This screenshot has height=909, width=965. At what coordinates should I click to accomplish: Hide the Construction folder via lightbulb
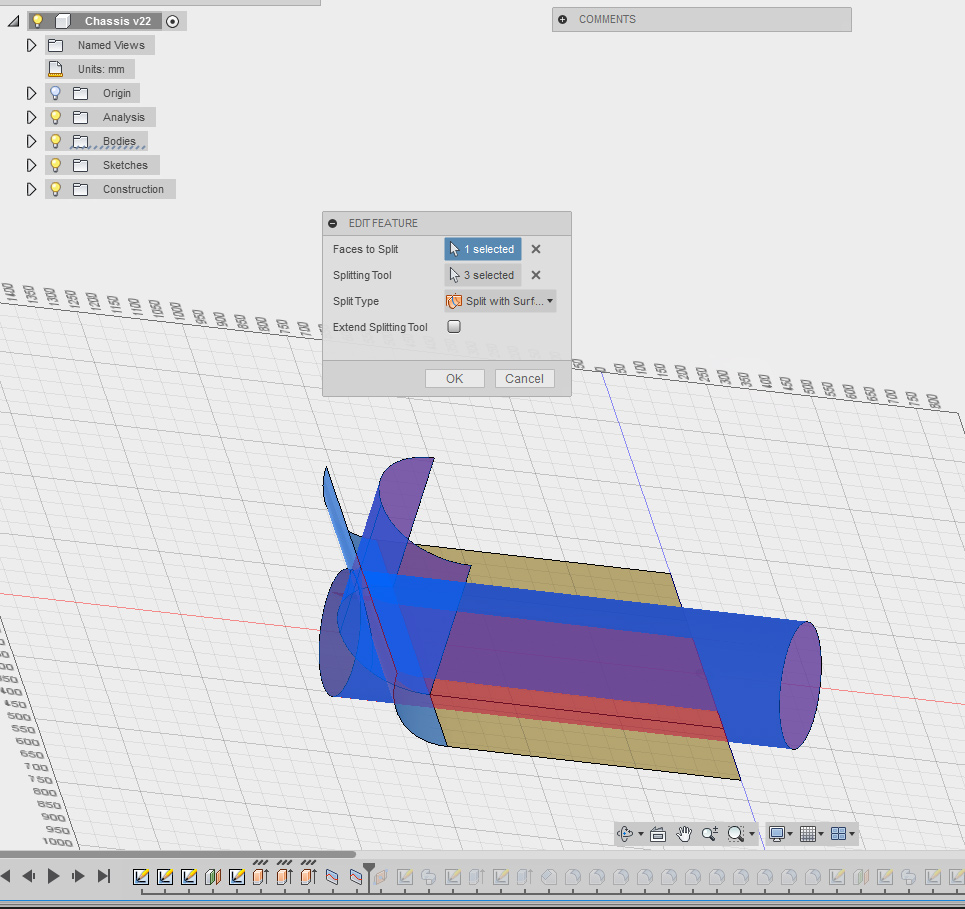[56, 189]
